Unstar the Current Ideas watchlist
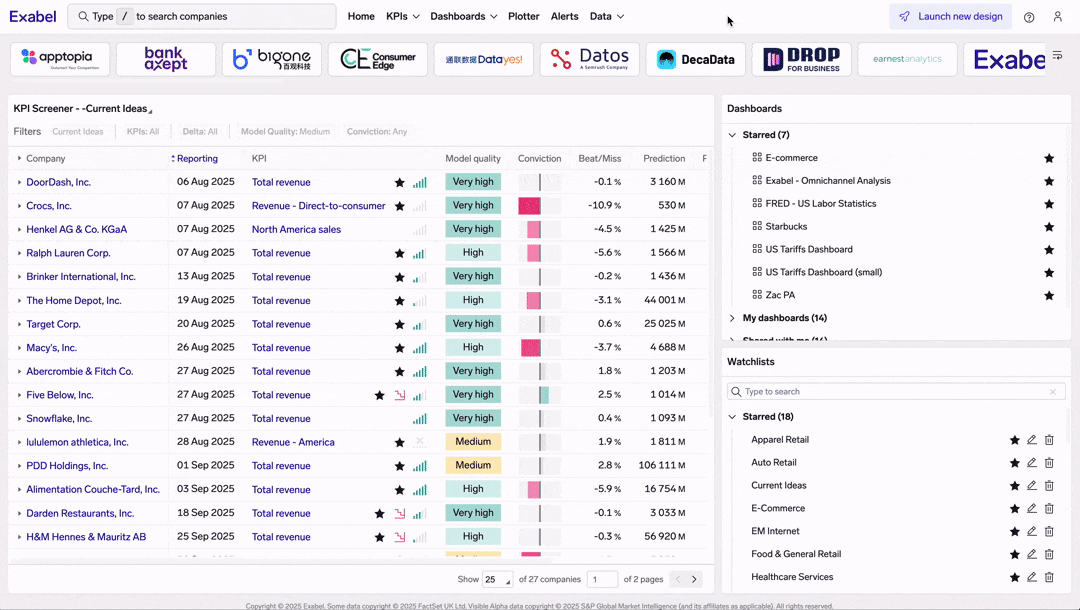Viewport: 1080px width, 610px height. tap(1015, 485)
